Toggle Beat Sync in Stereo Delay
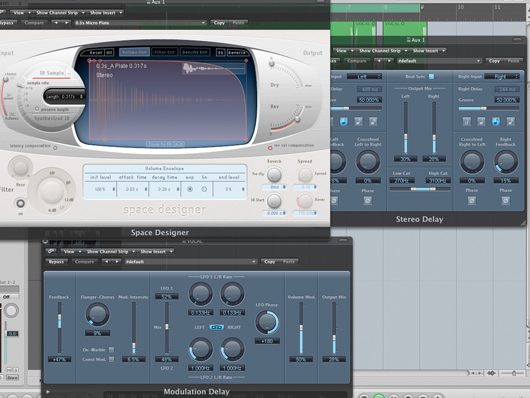This screenshot has height=398, width=530. click(431, 76)
